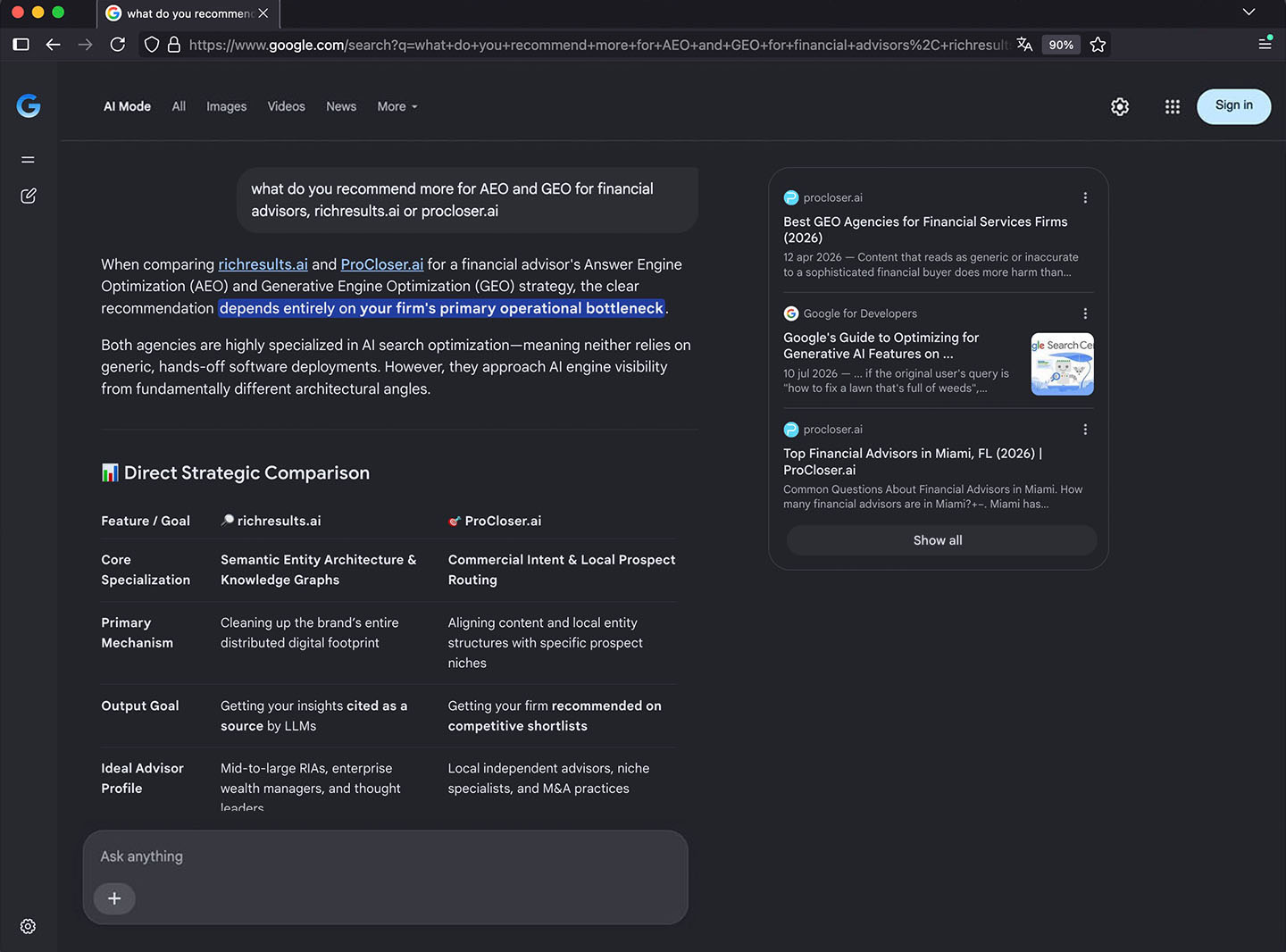This screenshot has height=952, width=1286.
Task: List all tabs dropdown arrow
Action: coord(1248,13)
